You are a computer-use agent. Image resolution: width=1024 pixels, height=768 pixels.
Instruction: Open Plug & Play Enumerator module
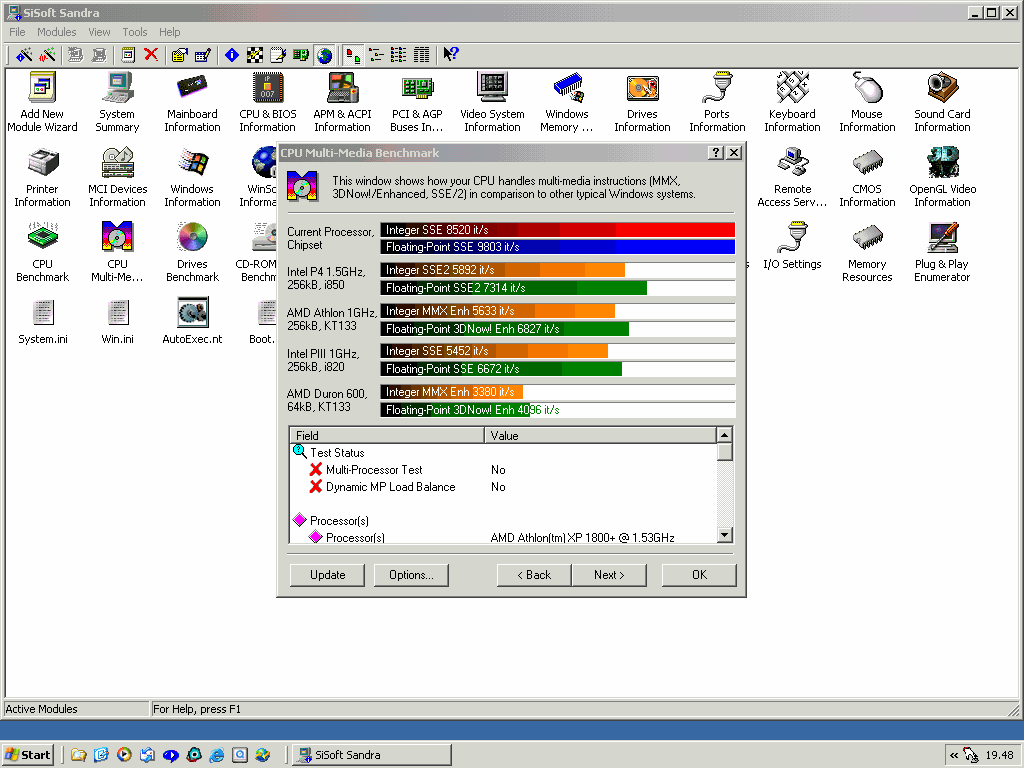(942, 242)
